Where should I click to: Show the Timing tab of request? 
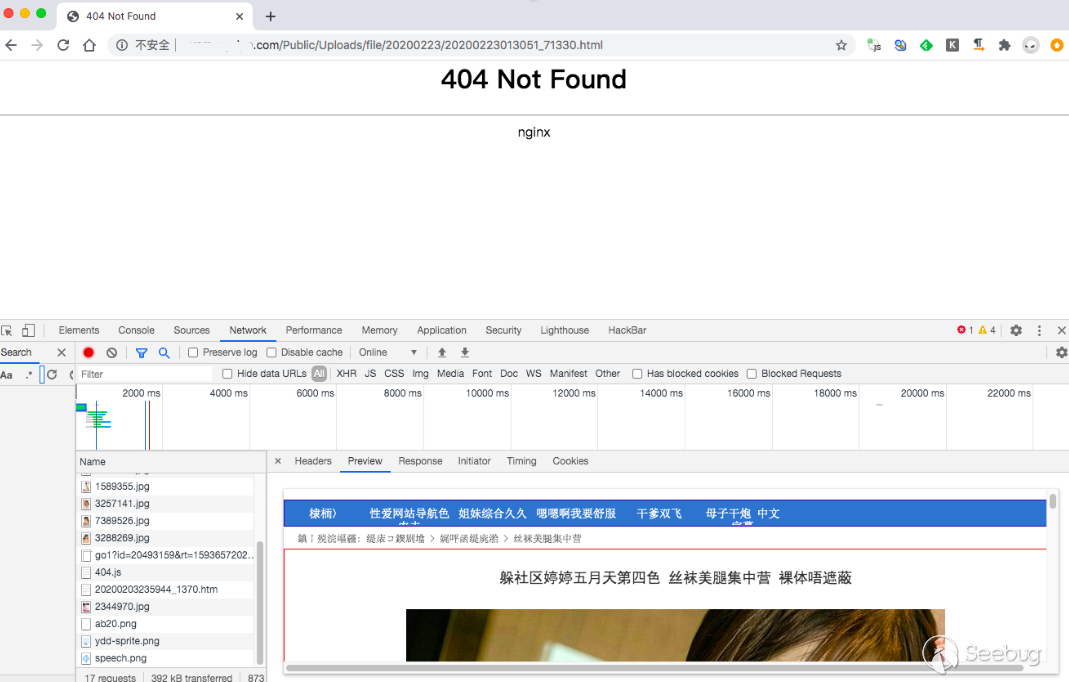coord(522,461)
